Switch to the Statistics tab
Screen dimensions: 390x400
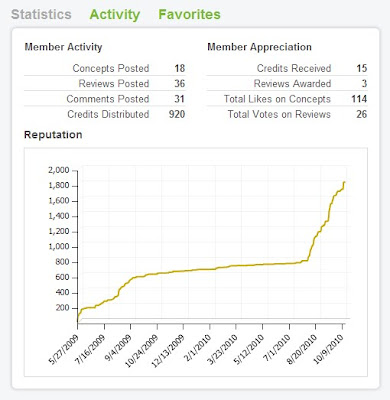point(41,15)
